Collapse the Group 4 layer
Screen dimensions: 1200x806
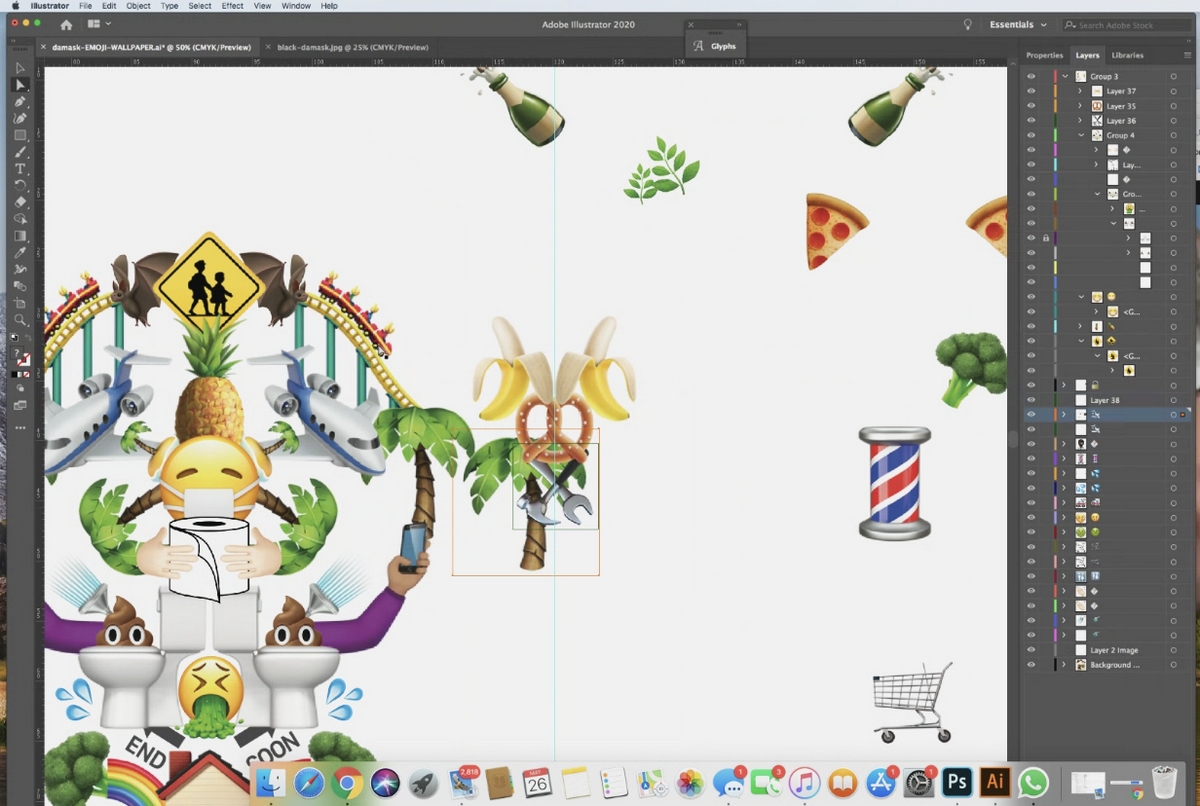point(1081,135)
